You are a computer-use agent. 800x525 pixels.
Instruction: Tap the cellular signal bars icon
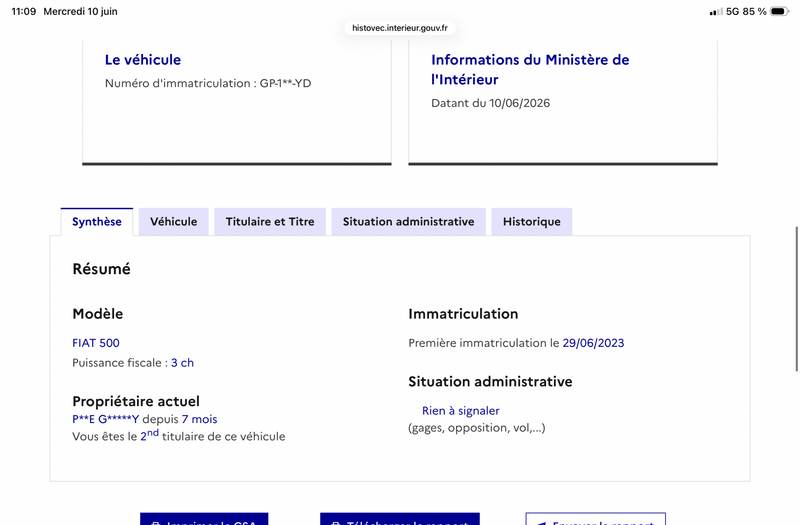716,12
